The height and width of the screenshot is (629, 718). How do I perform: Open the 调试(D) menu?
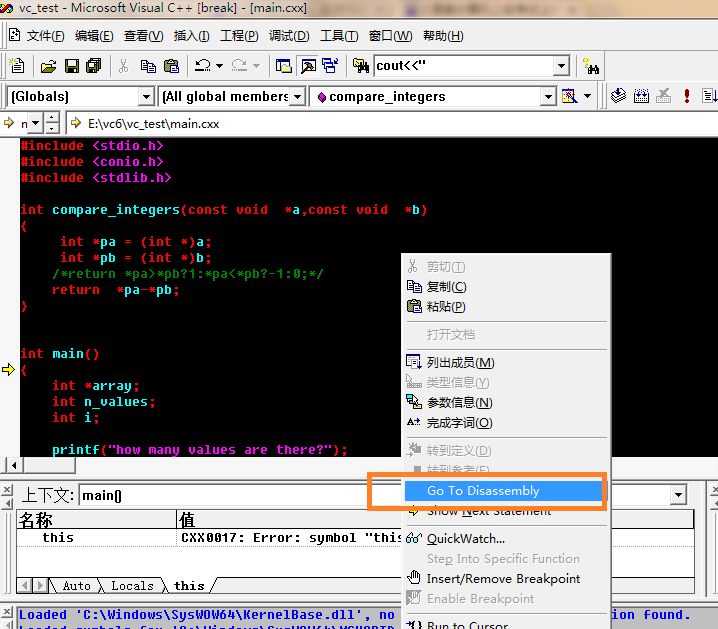click(289, 35)
